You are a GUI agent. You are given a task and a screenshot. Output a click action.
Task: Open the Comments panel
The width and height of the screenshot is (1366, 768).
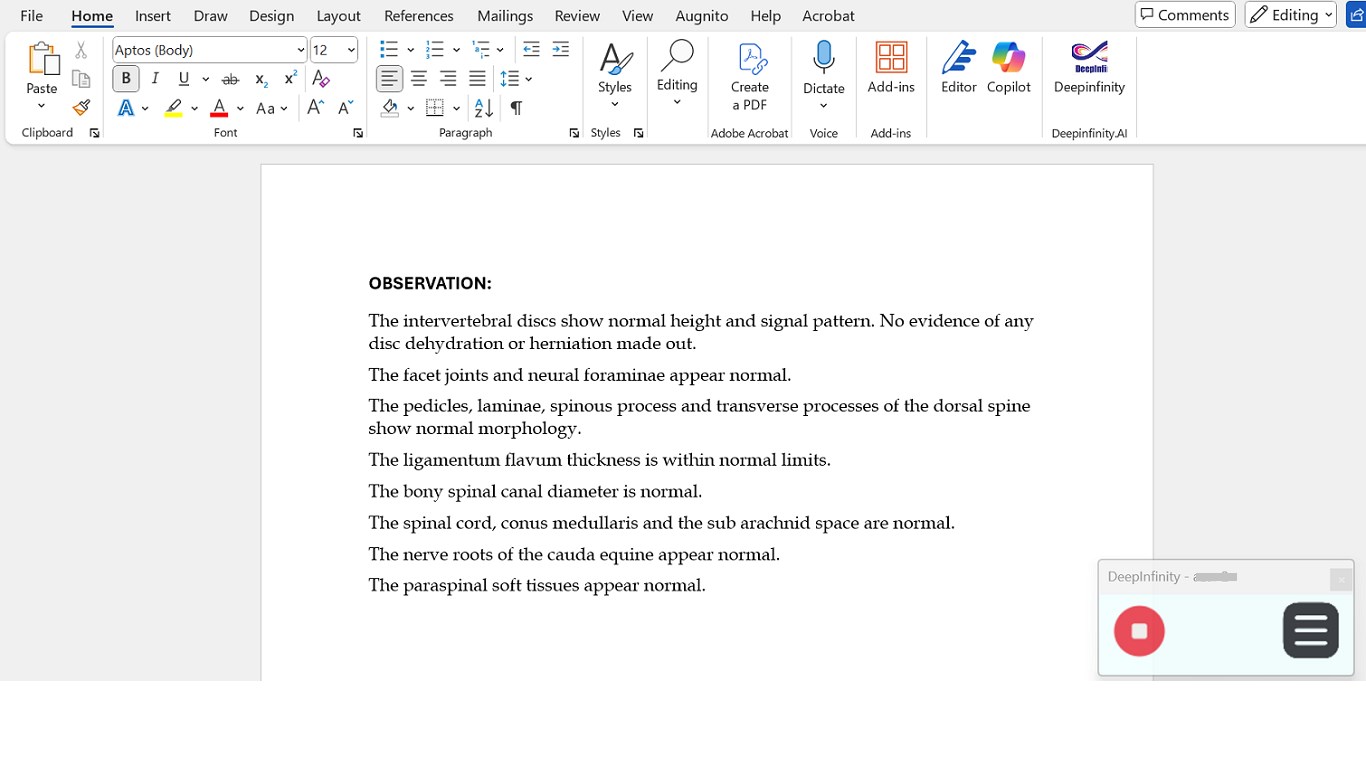1184,14
